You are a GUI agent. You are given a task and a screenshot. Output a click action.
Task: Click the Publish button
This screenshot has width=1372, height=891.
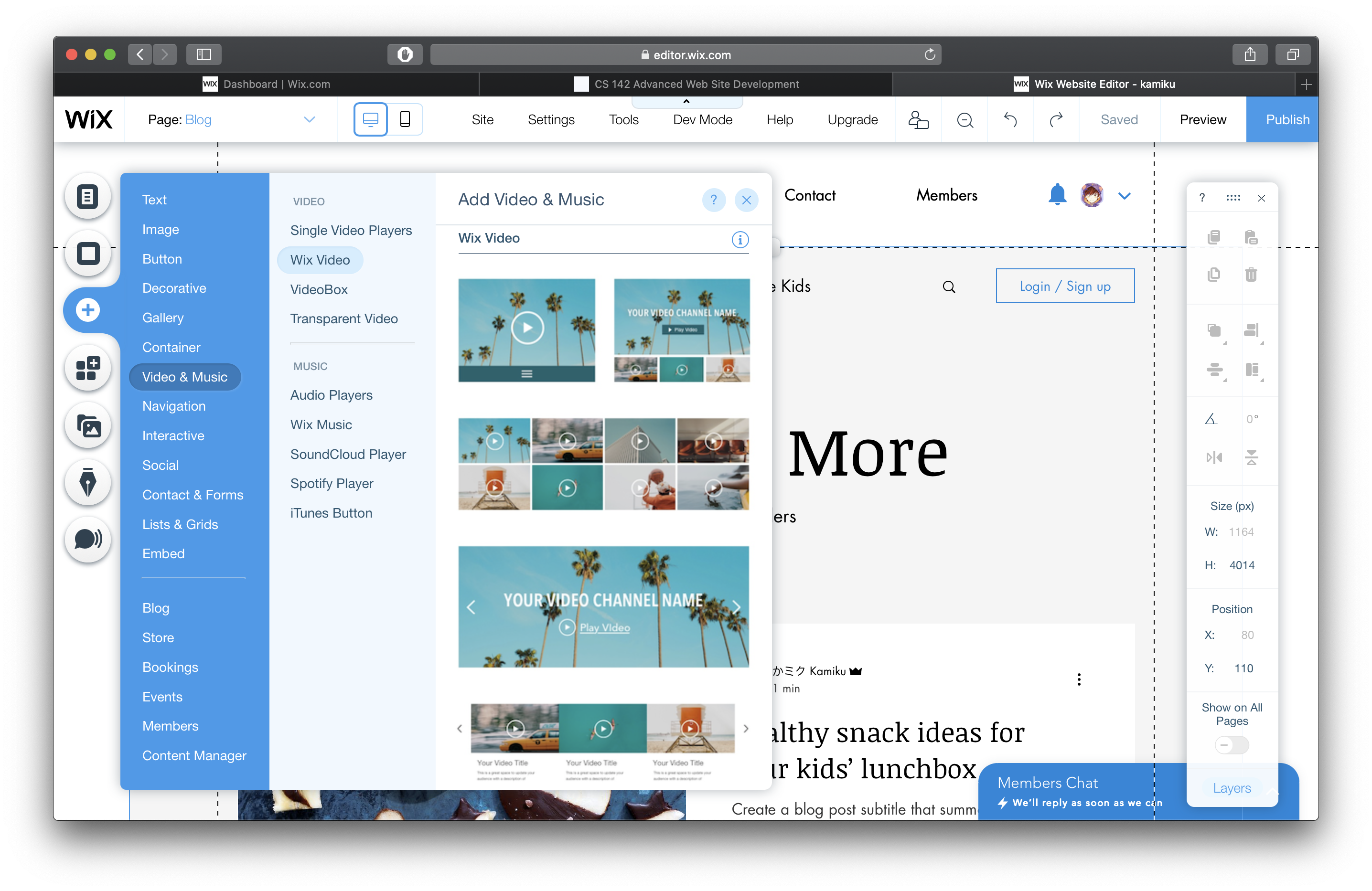coord(1286,119)
